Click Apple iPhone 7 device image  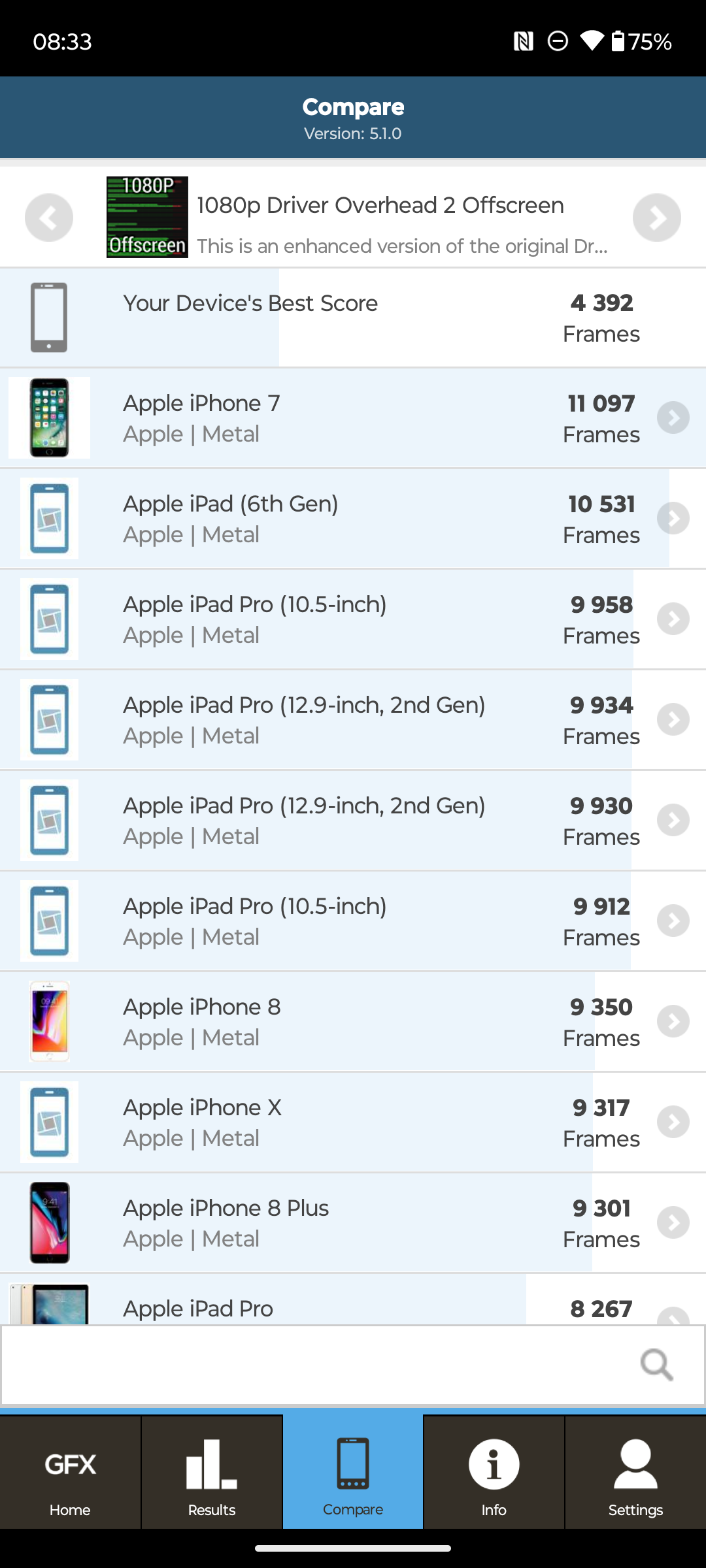point(50,418)
